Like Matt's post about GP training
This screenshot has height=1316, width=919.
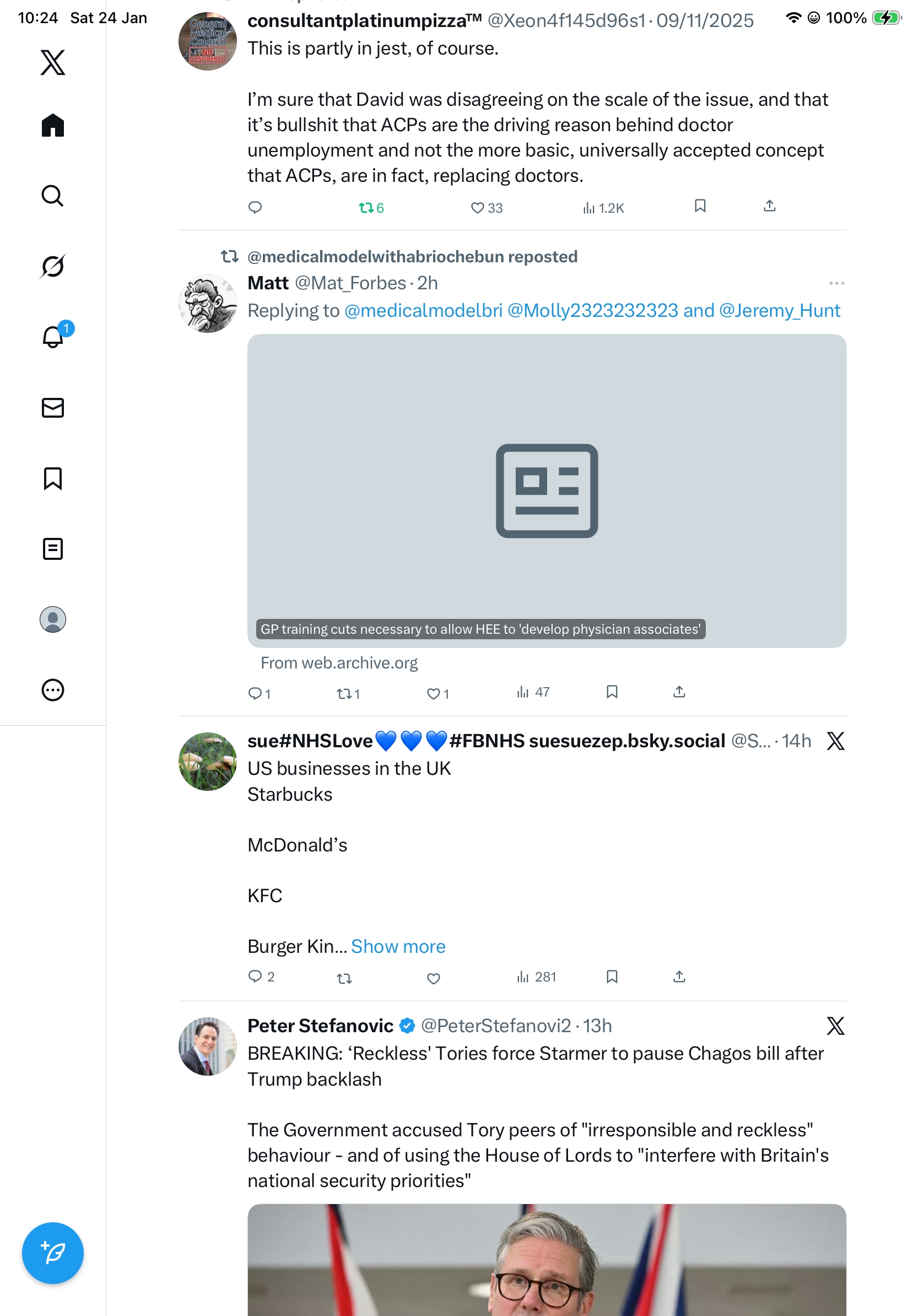[434, 693]
